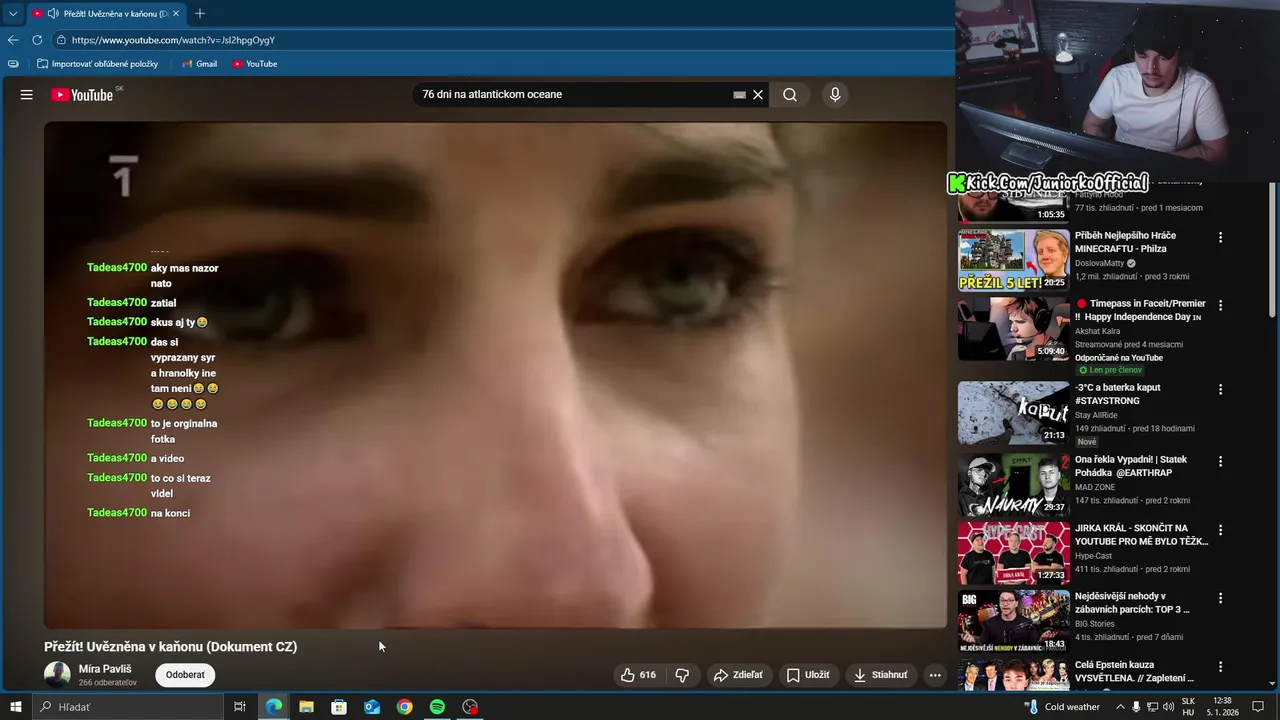Open JIRKA KRÁL - SKONČIT NA YOUTUBE title
Viewport: 1280px width, 720px height.
(x=1141, y=534)
